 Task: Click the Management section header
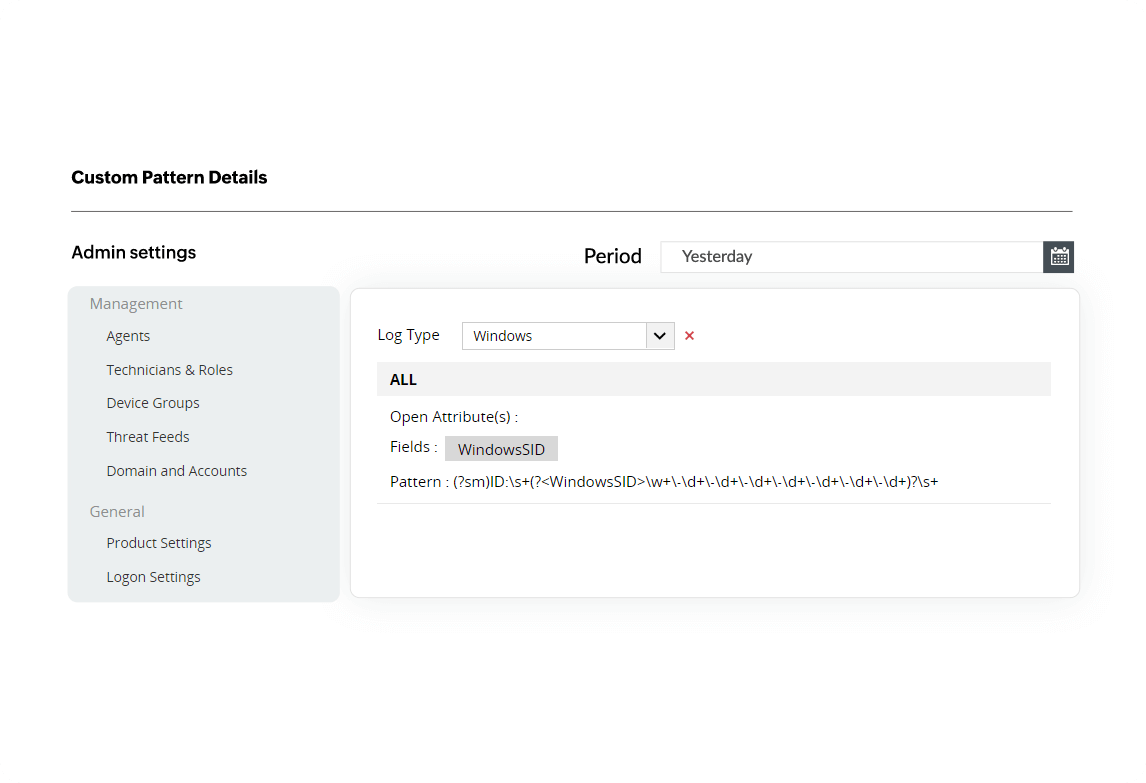click(136, 304)
